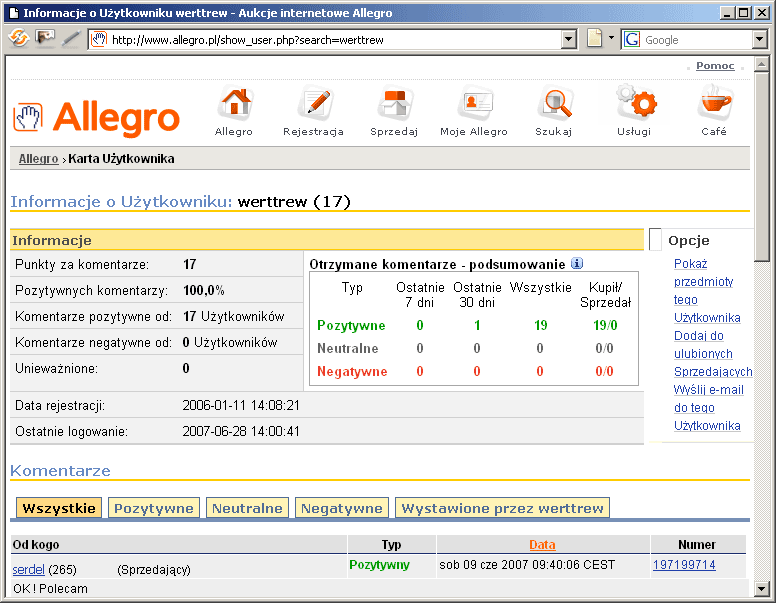Click the Typ column header in comments
The height and width of the screenshot is (603, 776).
(391, 545)
